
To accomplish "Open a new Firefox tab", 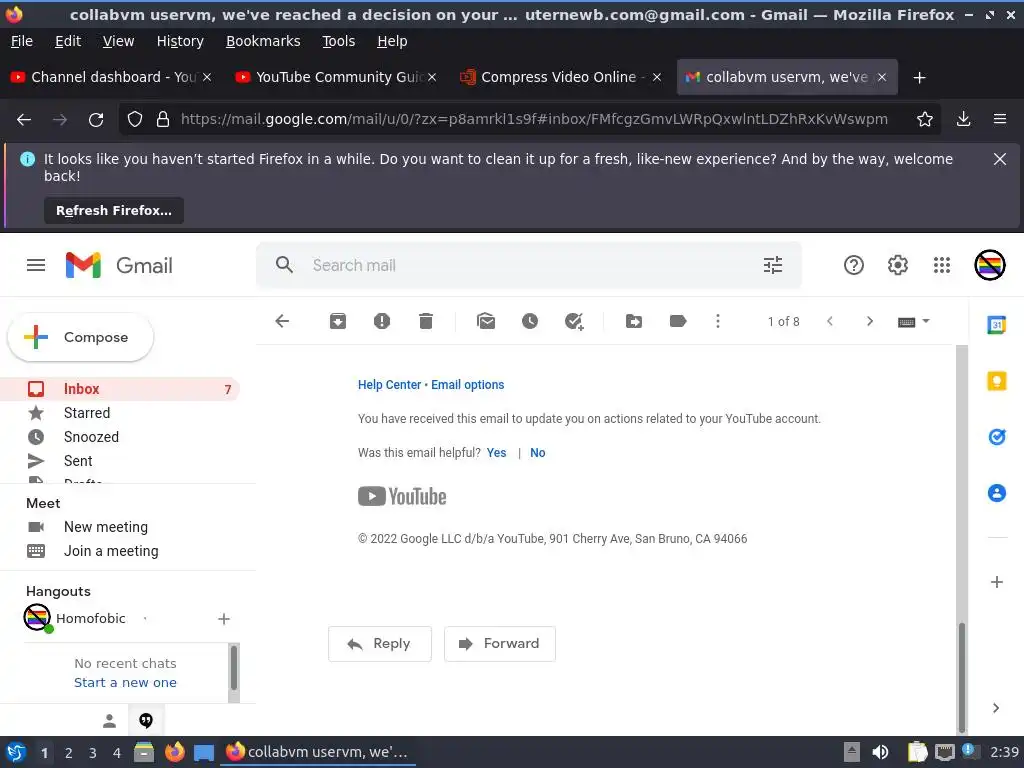I will 920,78.
